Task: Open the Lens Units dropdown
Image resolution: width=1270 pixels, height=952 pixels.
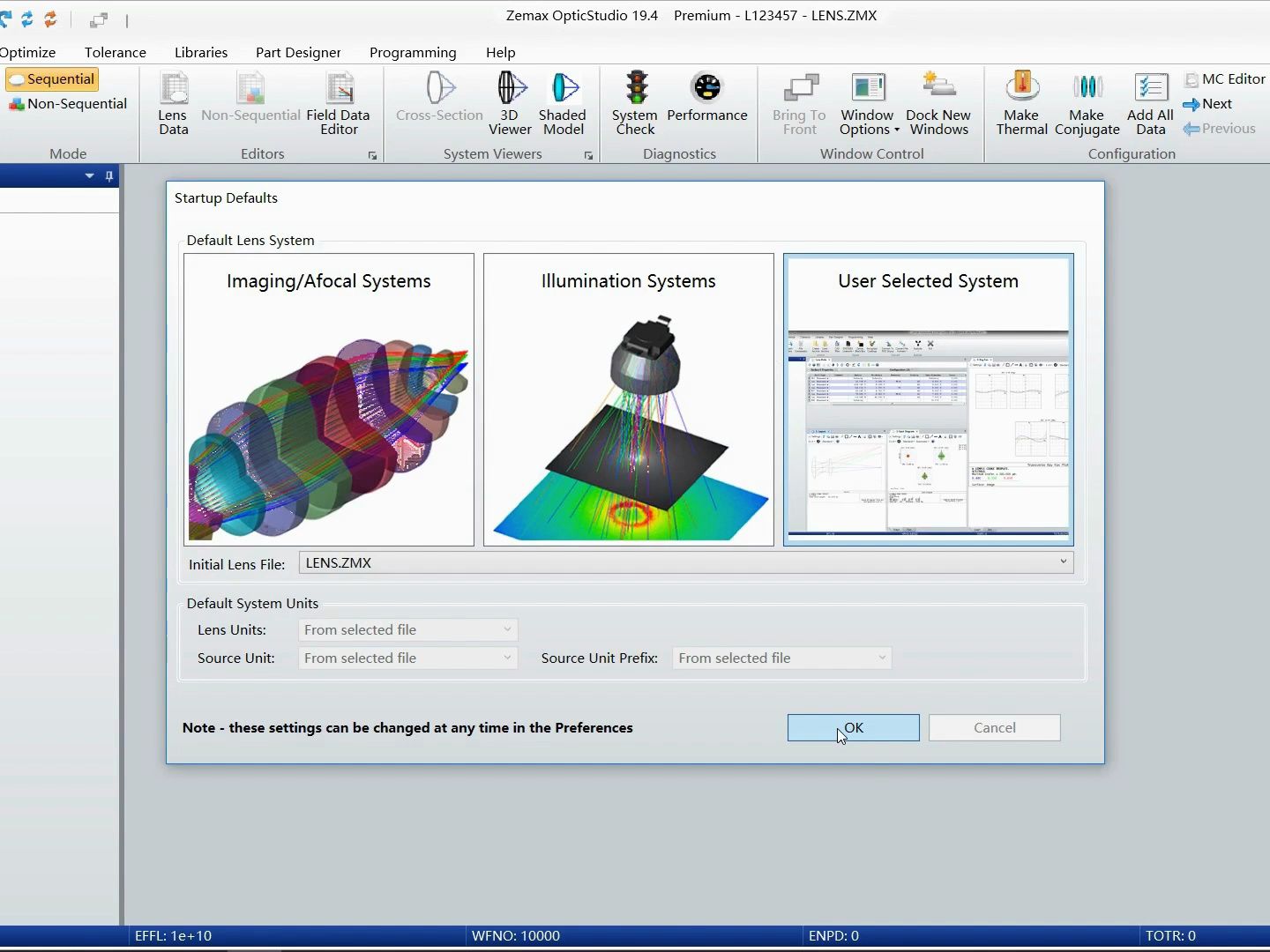Action: tap(407, 630)
